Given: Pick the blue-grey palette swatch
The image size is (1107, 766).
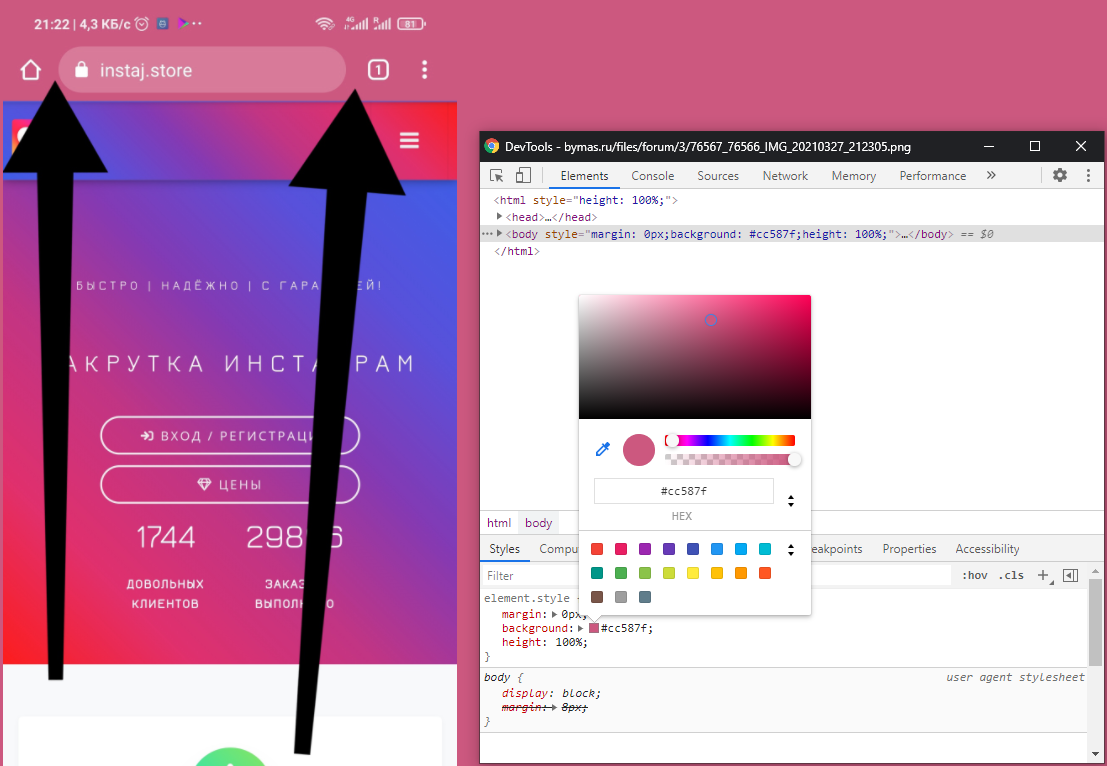Looking at the screenshot, I should coord(645,597).
